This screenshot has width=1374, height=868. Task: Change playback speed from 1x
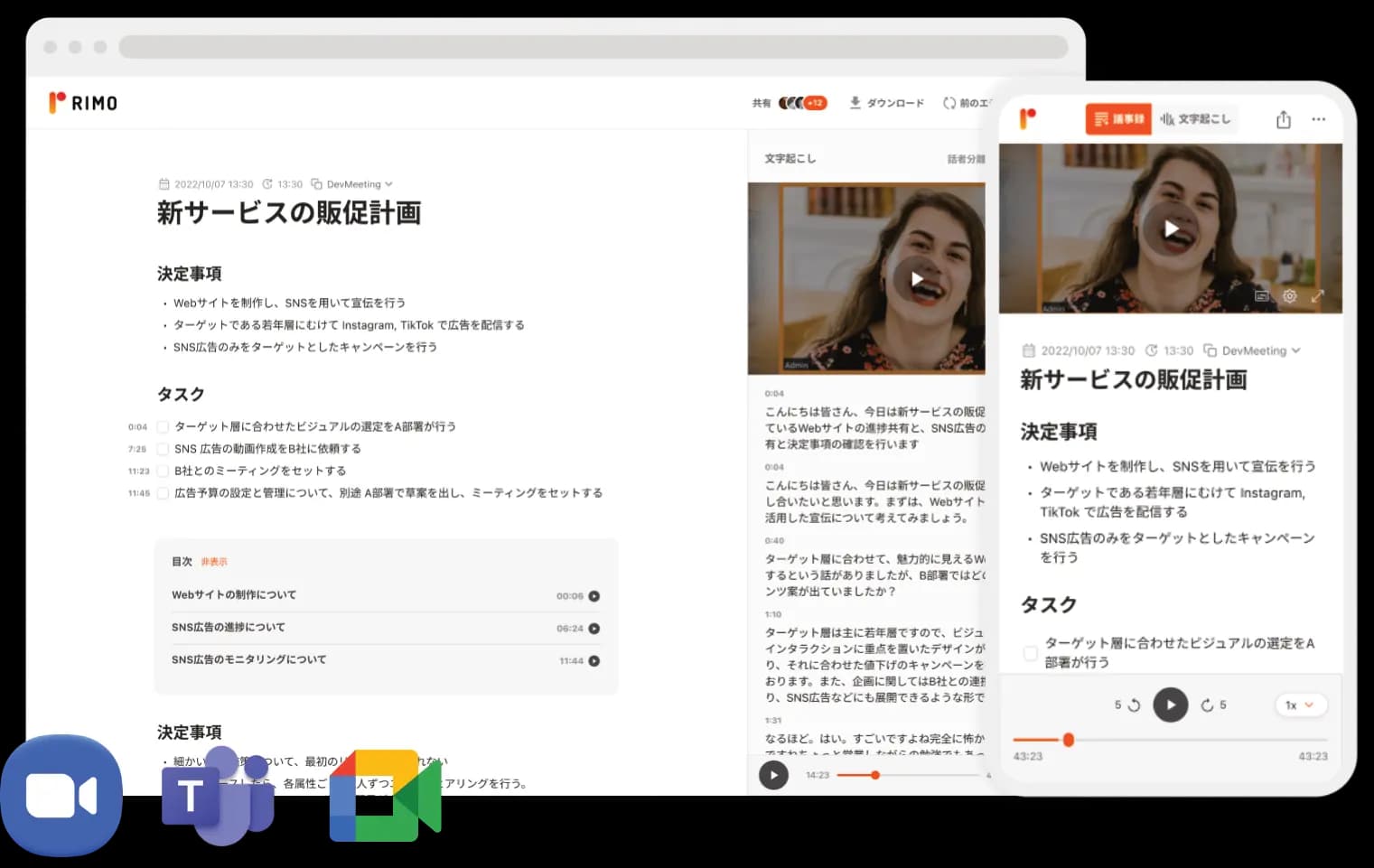[x=1300, y=705]
